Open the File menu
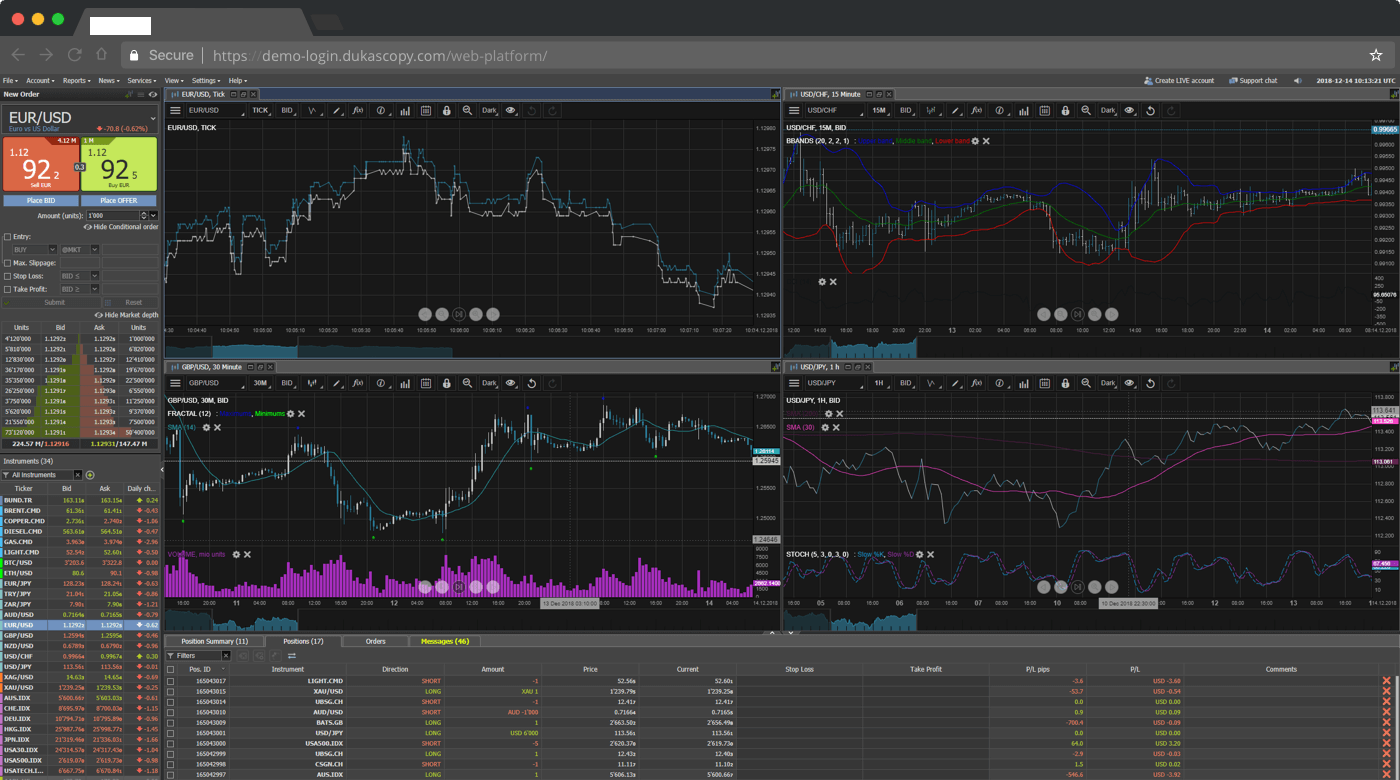The height and width of the screenshot is (780, 1400). tap(10, 81)
